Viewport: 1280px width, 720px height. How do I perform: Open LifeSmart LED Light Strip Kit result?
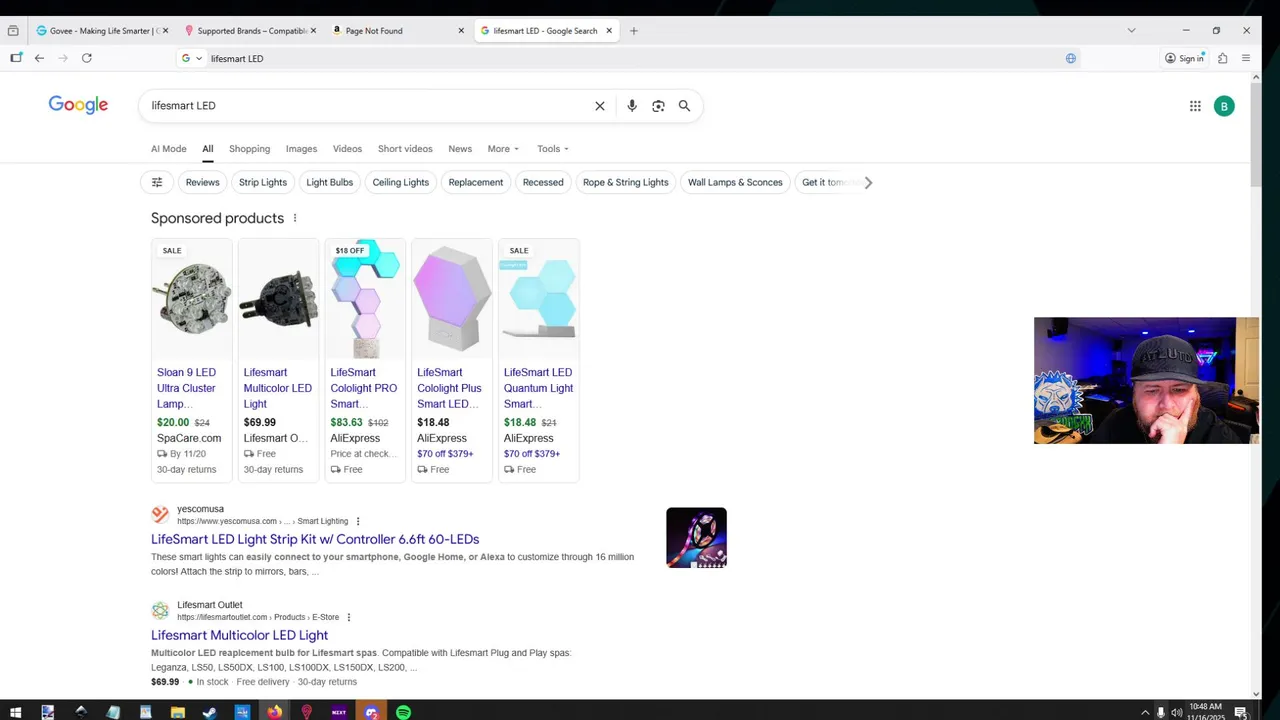315,539
